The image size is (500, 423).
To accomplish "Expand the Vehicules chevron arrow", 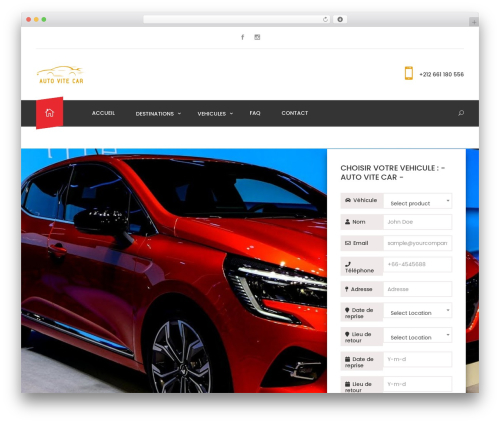I will [231, 114].
